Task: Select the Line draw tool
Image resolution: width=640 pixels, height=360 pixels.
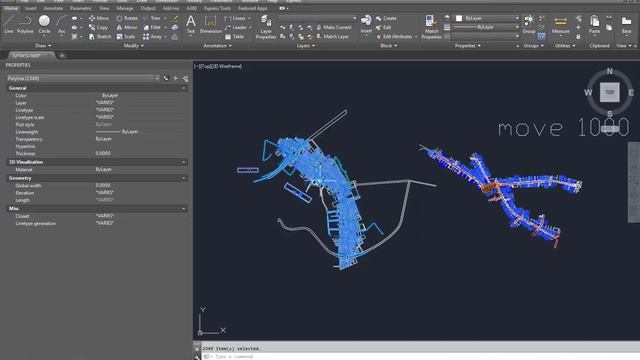Action: pyautogui.click(x=9, y=24)
